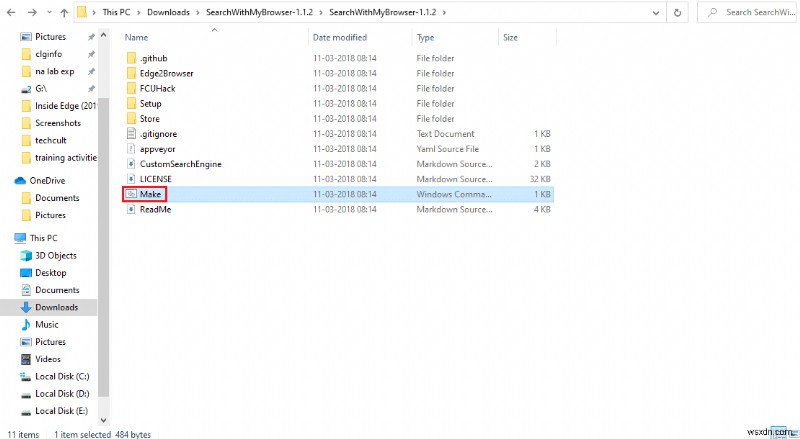Click '1 item selected' in status bar
Screen dimensions: 800x439
click(x=83, y=434)
